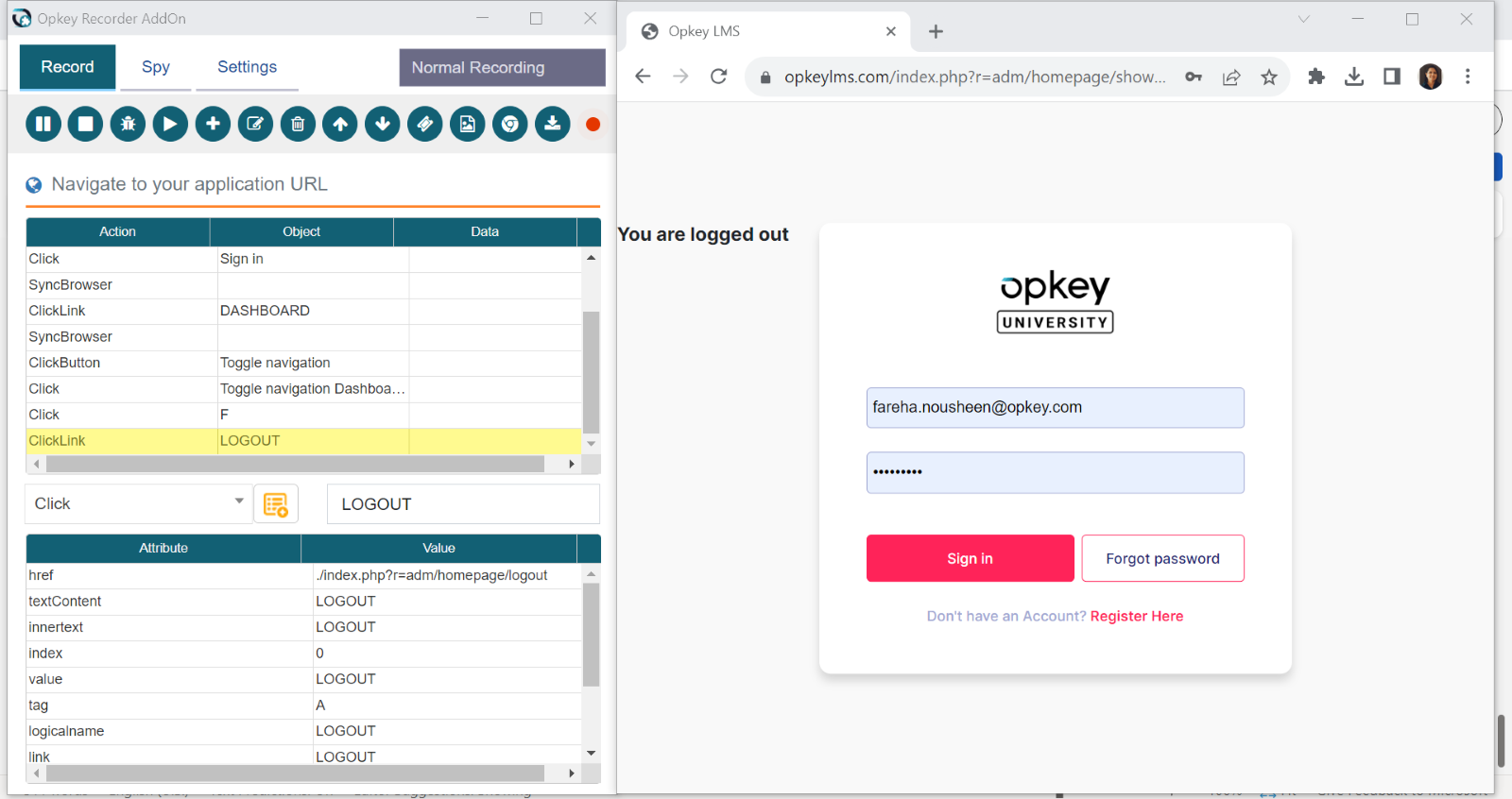Click the password input field
Viewport: 1512px width, 799px height.
(x=1056, y=472)
